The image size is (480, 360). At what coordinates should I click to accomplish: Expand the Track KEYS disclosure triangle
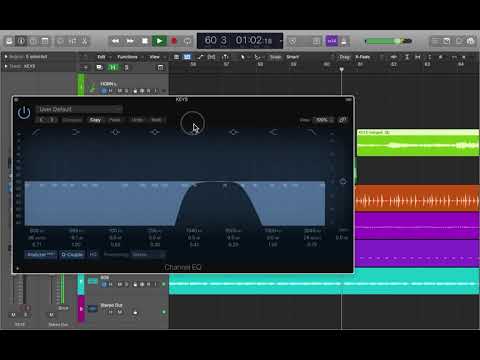(x=6, y=66)
